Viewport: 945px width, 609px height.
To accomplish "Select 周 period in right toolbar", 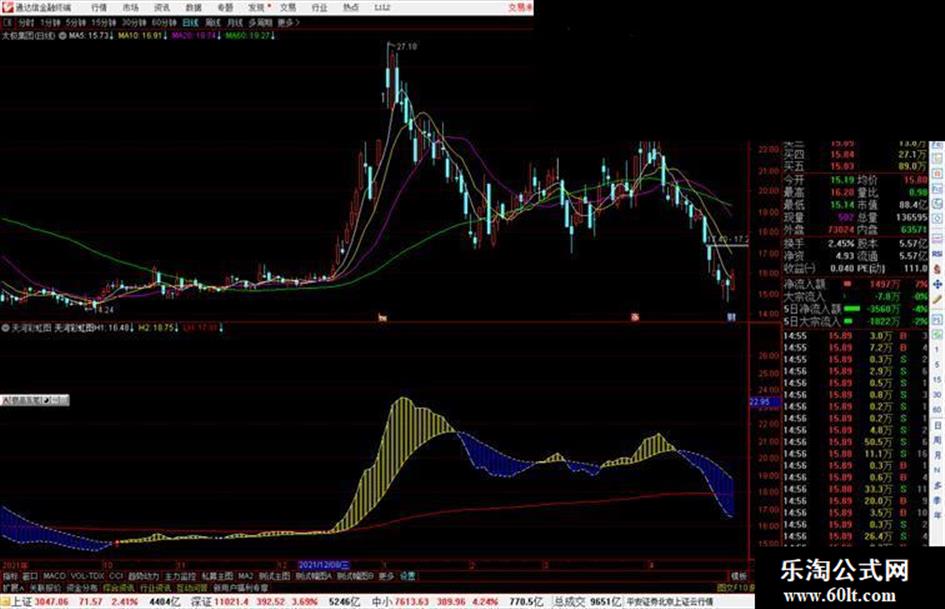I will [937, 440].
